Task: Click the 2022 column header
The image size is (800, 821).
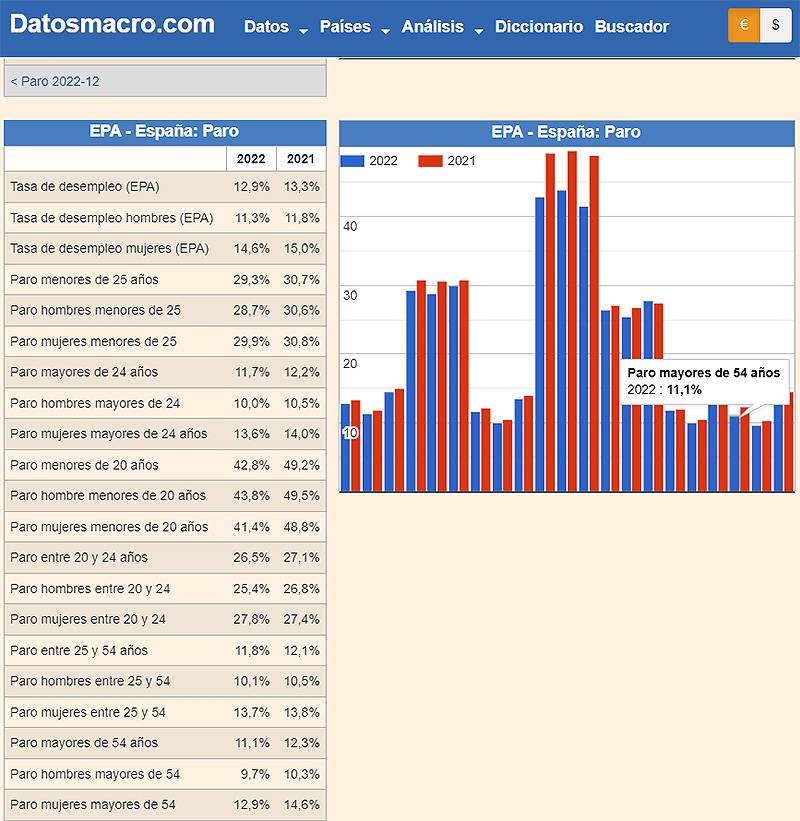Action: click(x=251, y=159)
